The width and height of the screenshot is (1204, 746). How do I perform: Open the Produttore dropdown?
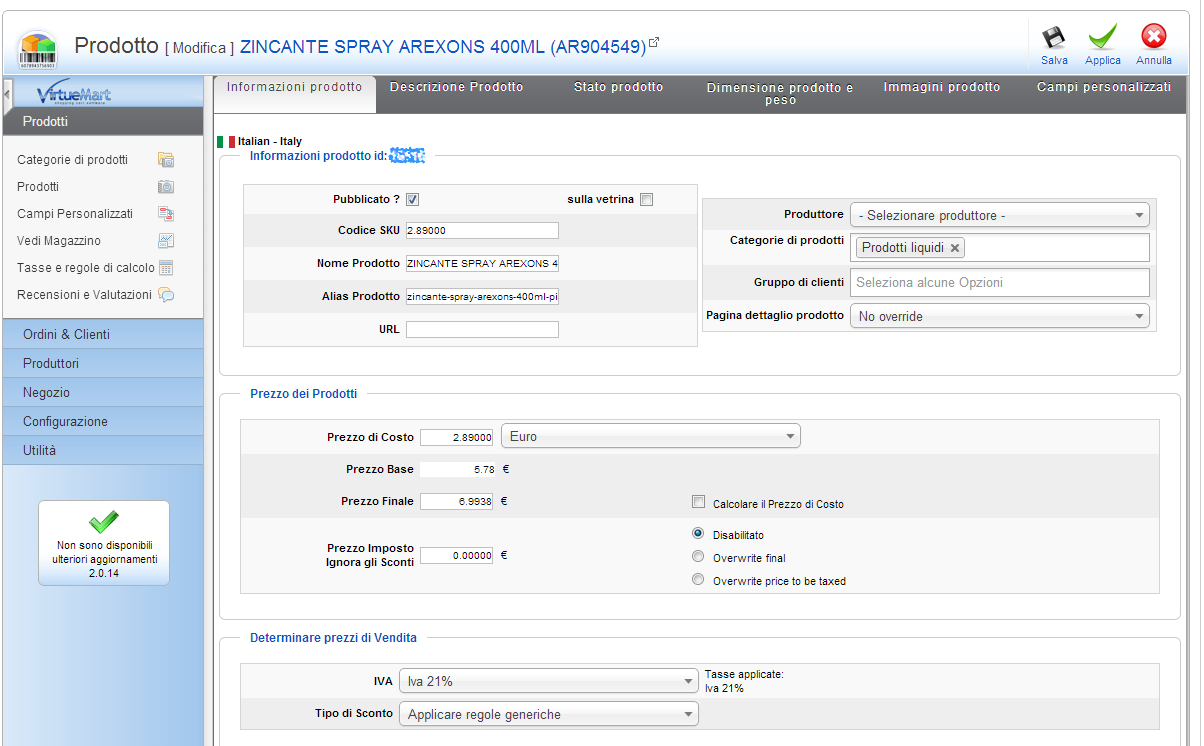[x=1000, y=215]
